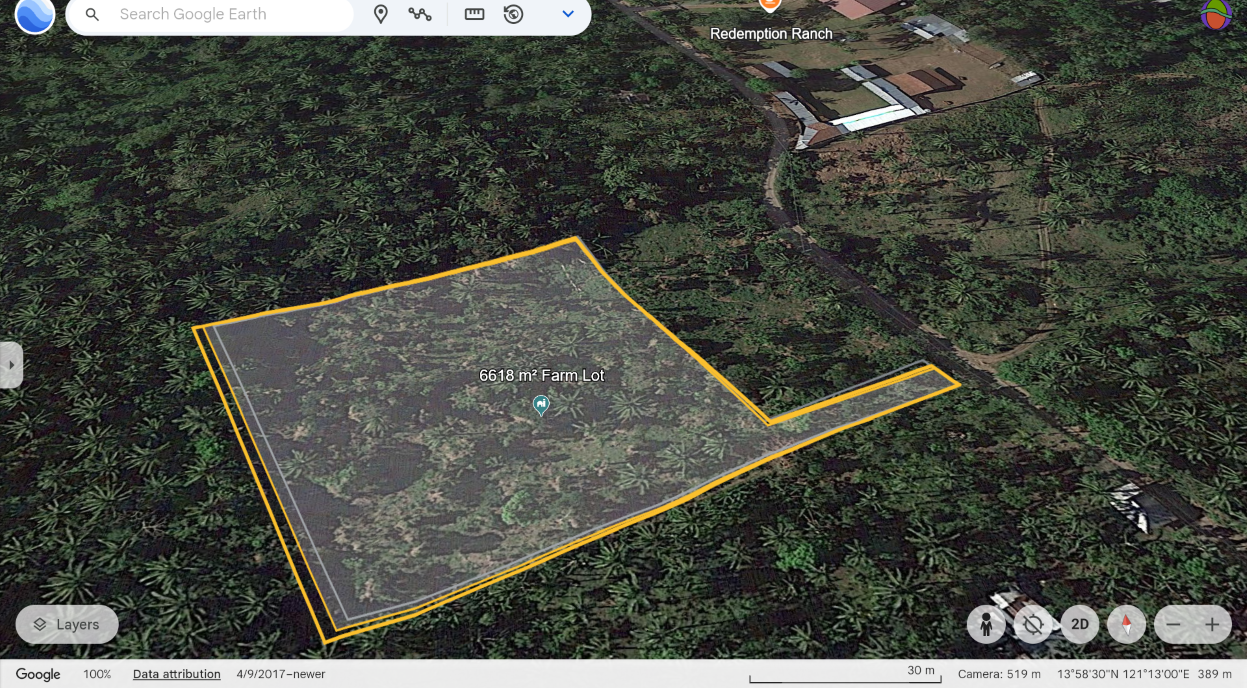Select the Redemption Ranch map label
The width and height of the screenshot is (1247, 688).
[770, 33]
